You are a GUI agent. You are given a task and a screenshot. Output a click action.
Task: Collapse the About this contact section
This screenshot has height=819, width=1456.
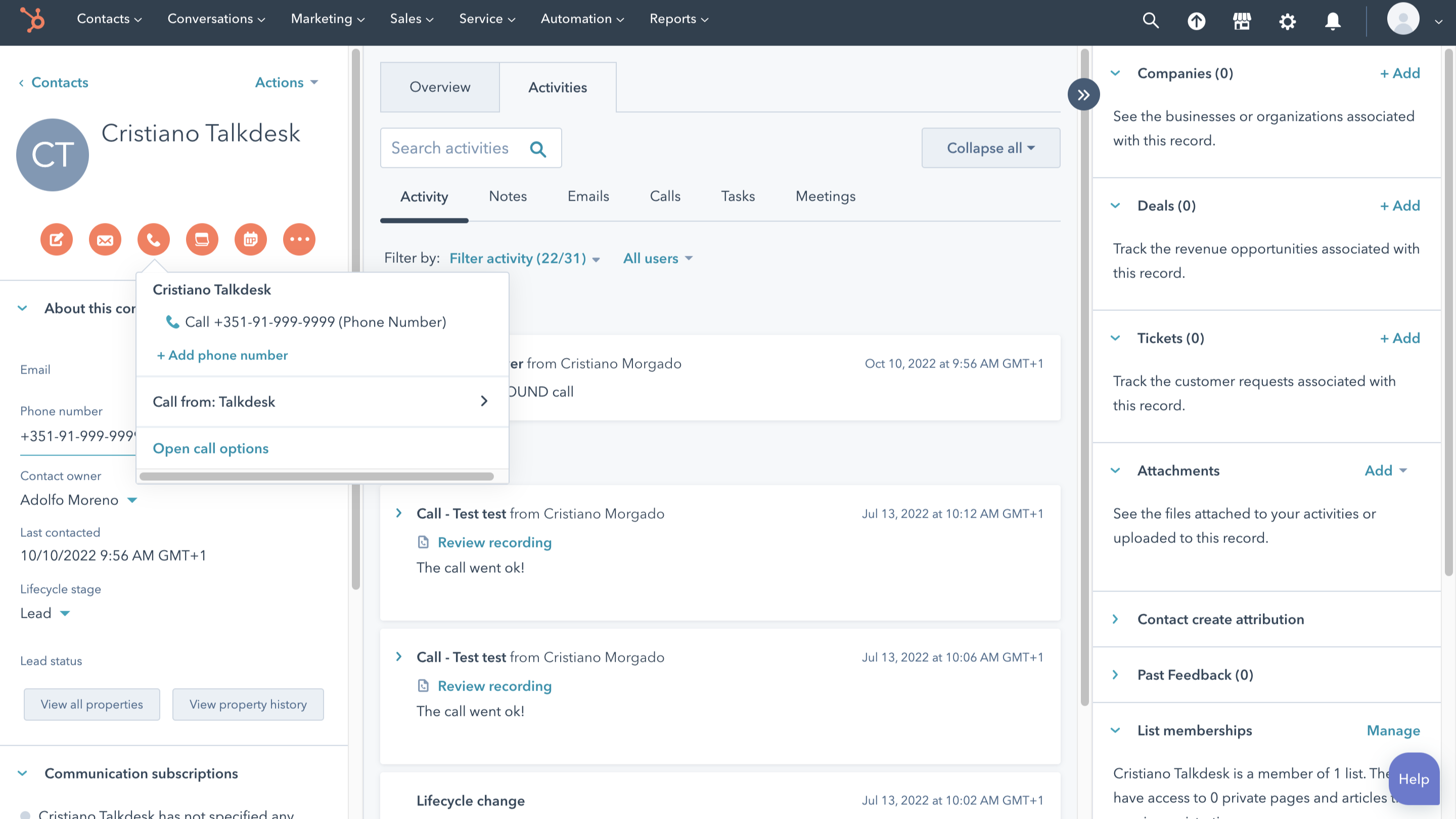[23, 308]
